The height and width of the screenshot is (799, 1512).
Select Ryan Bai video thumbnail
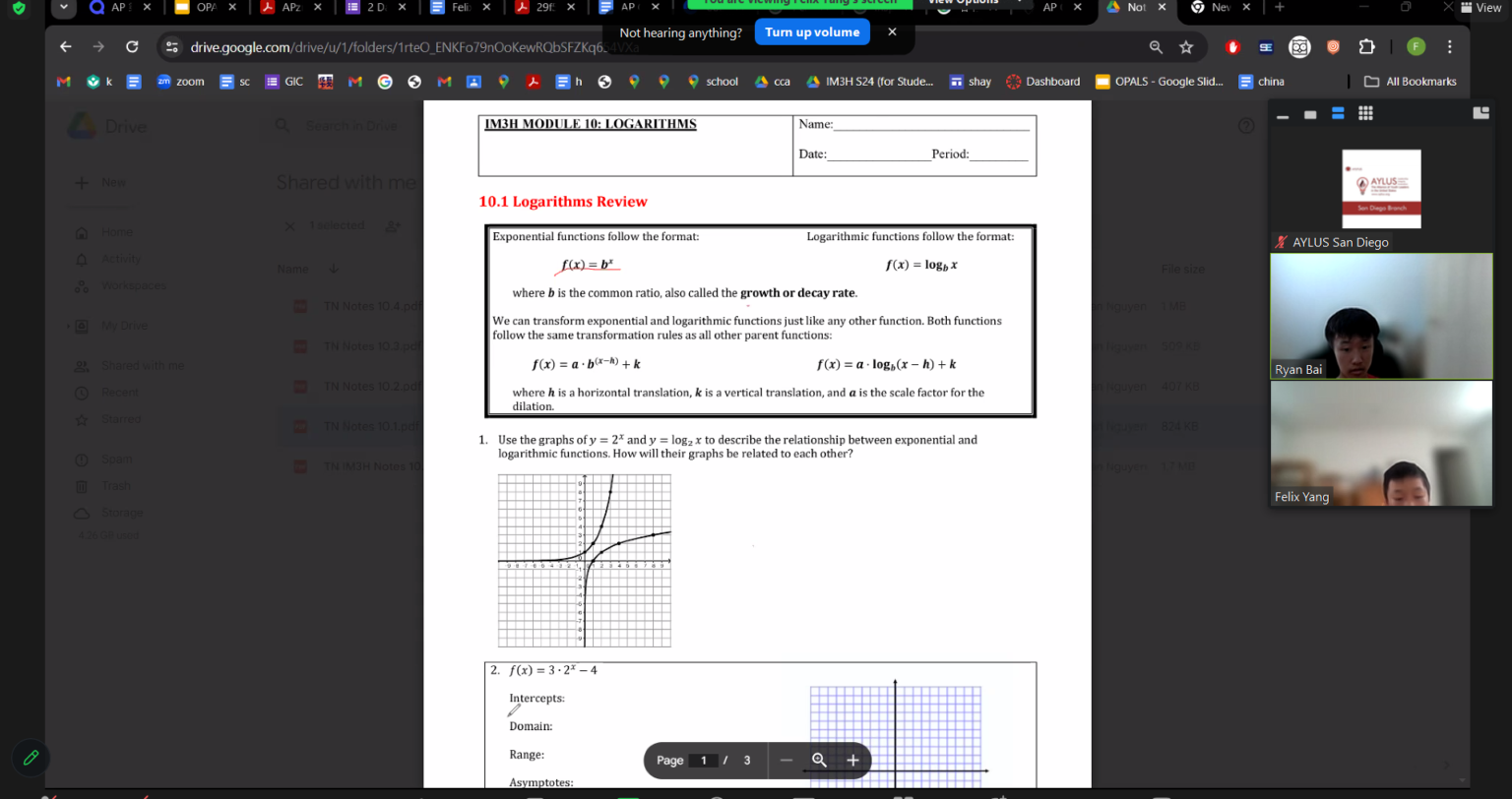(1381, 317)
